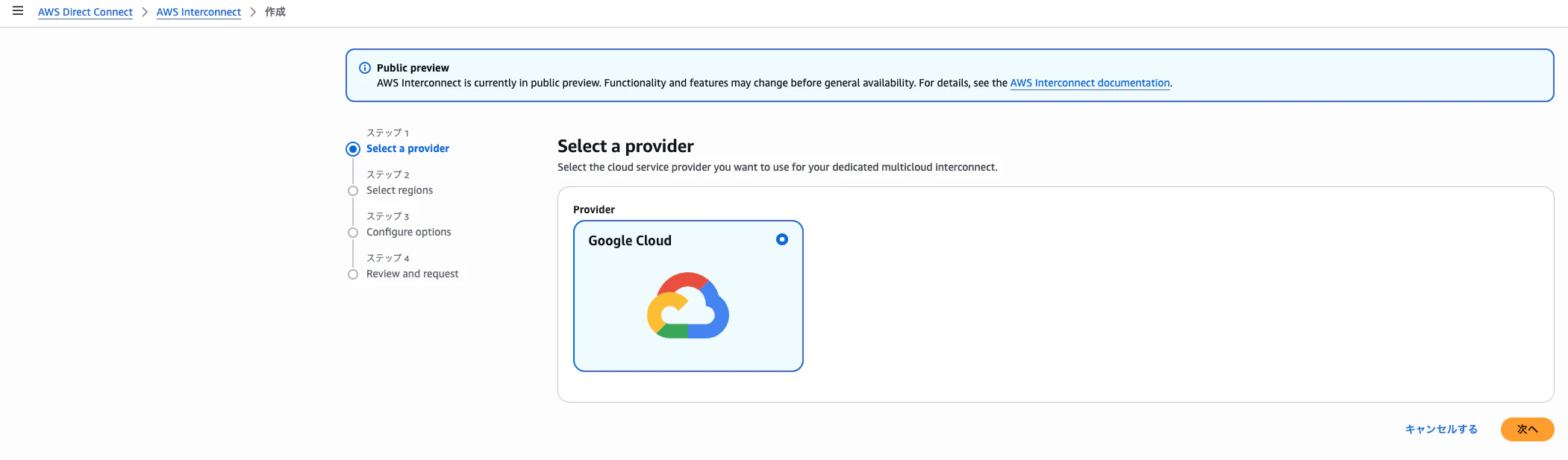Viewport: 1568px width, 460px height.
Task: Click the Google Cloud card title
Action: (x=630, y=241)
